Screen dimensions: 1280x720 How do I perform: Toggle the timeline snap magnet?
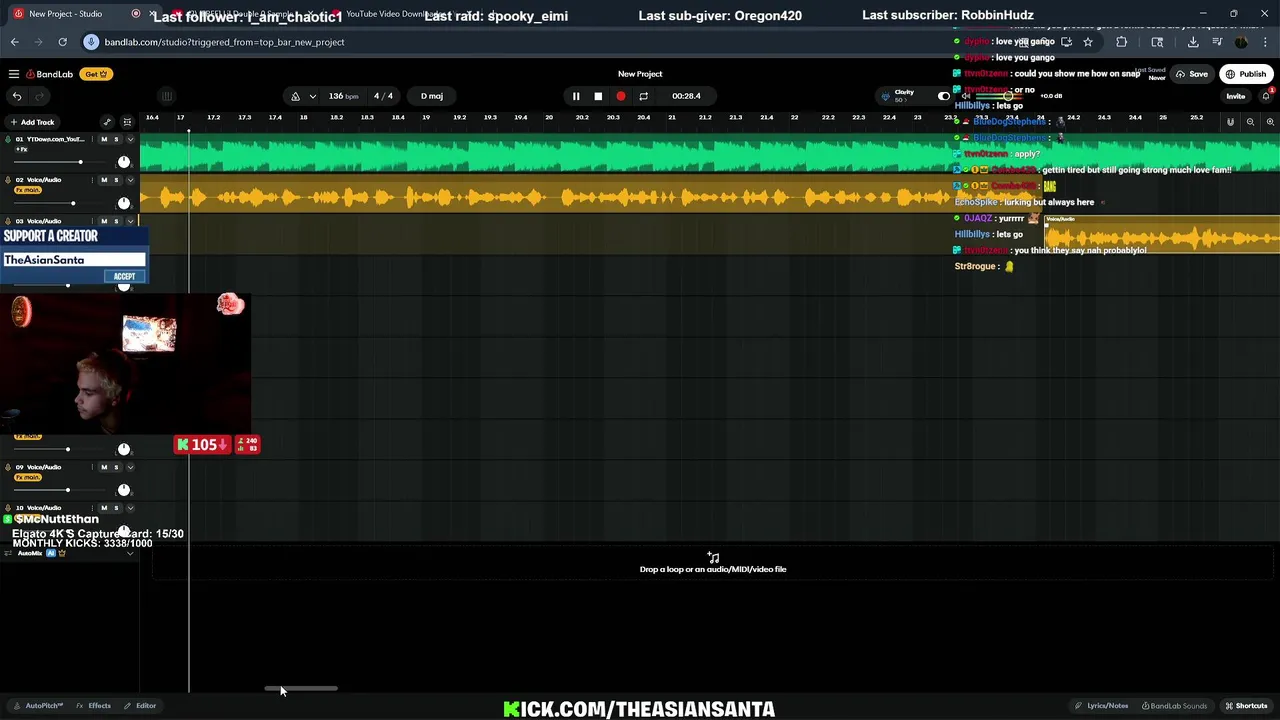[1231, 122]
